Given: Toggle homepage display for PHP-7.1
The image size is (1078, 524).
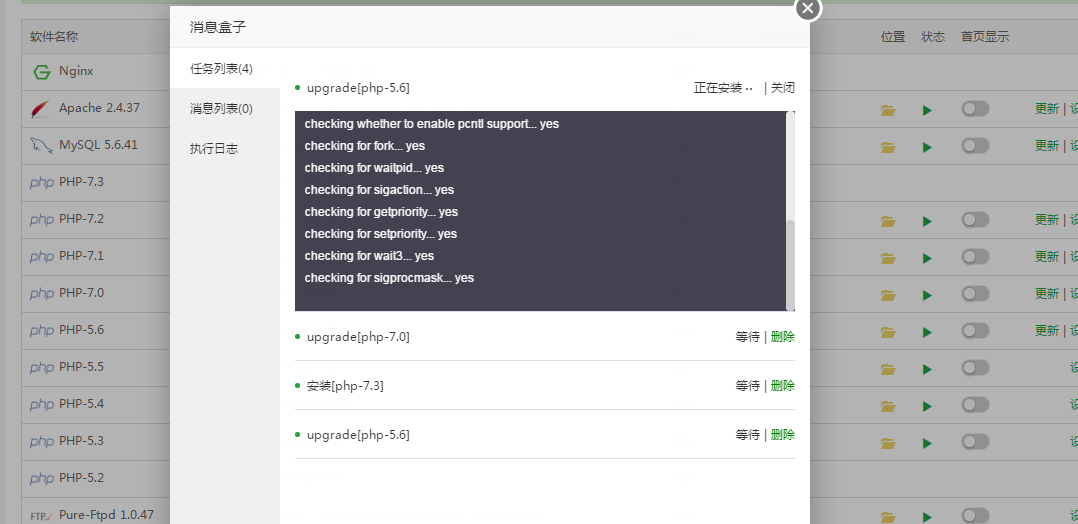Looking at the screenshot, I should [x=975, y=257].
